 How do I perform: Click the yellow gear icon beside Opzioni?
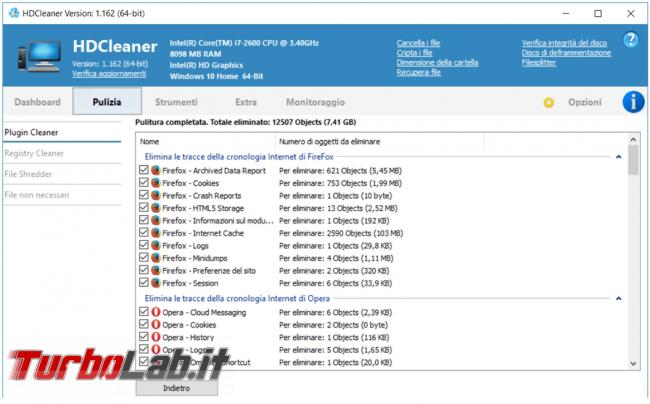click(x=548, y=102)
